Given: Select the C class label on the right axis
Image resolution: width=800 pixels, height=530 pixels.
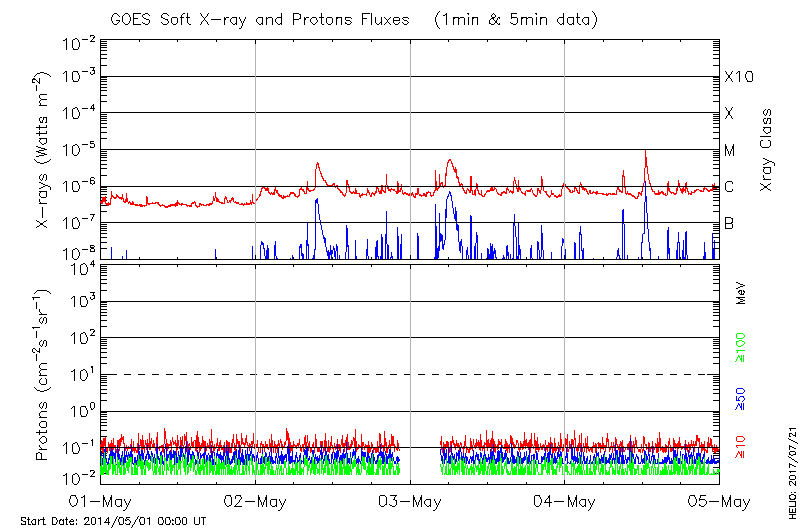Looking at the screenshot, I should click(x=729, y=187).
